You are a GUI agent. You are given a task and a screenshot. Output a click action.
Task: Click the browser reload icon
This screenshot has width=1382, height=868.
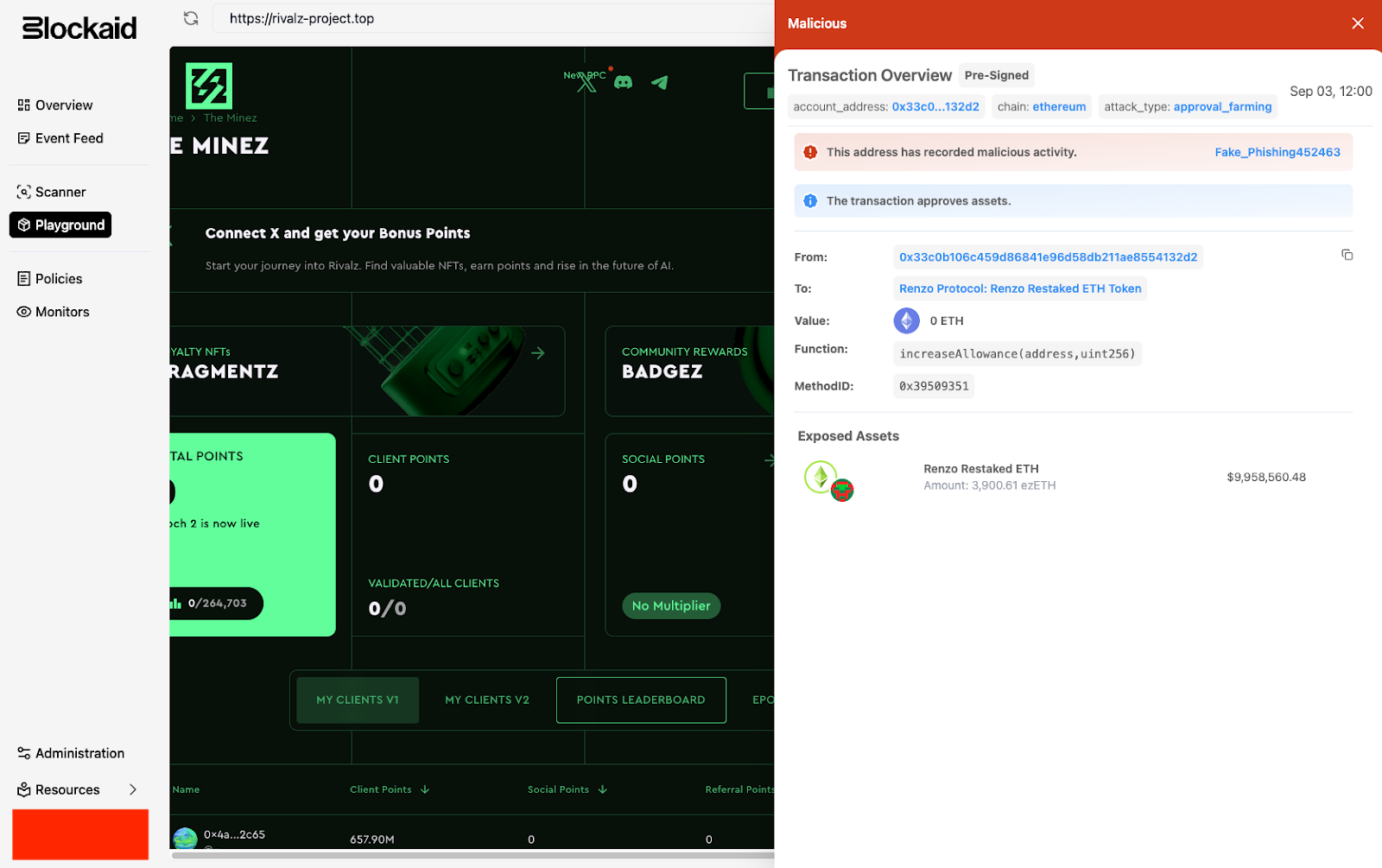(x=191, y=18)
